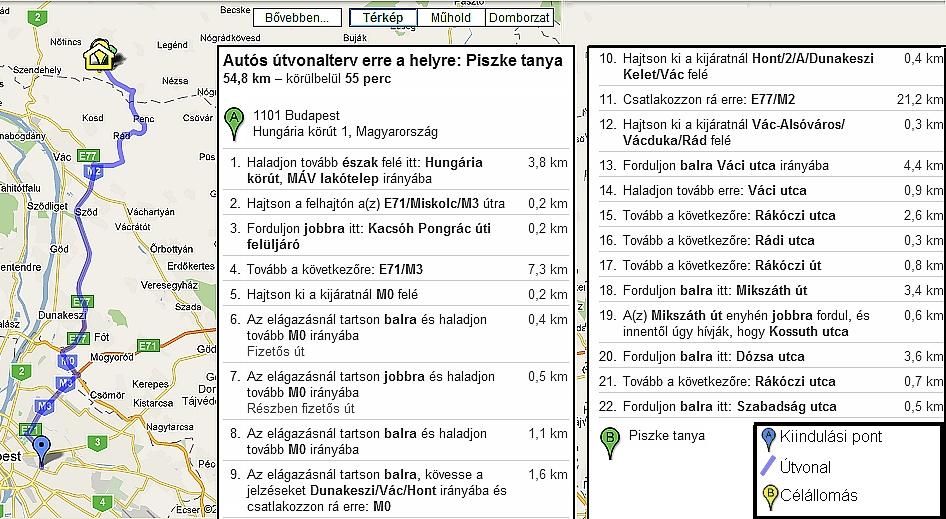Select step 22 turn left Szabadság utca

click(770, 406)
